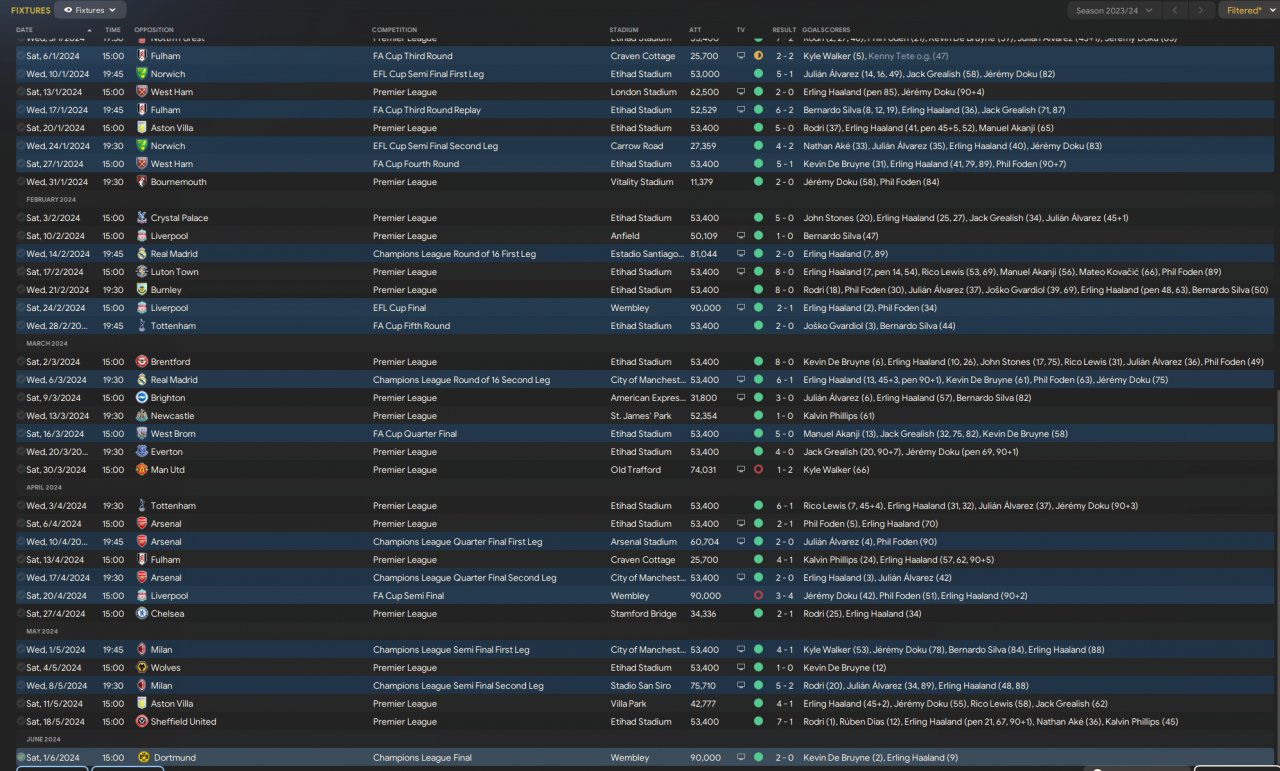Sort by the Time column header

113,30
